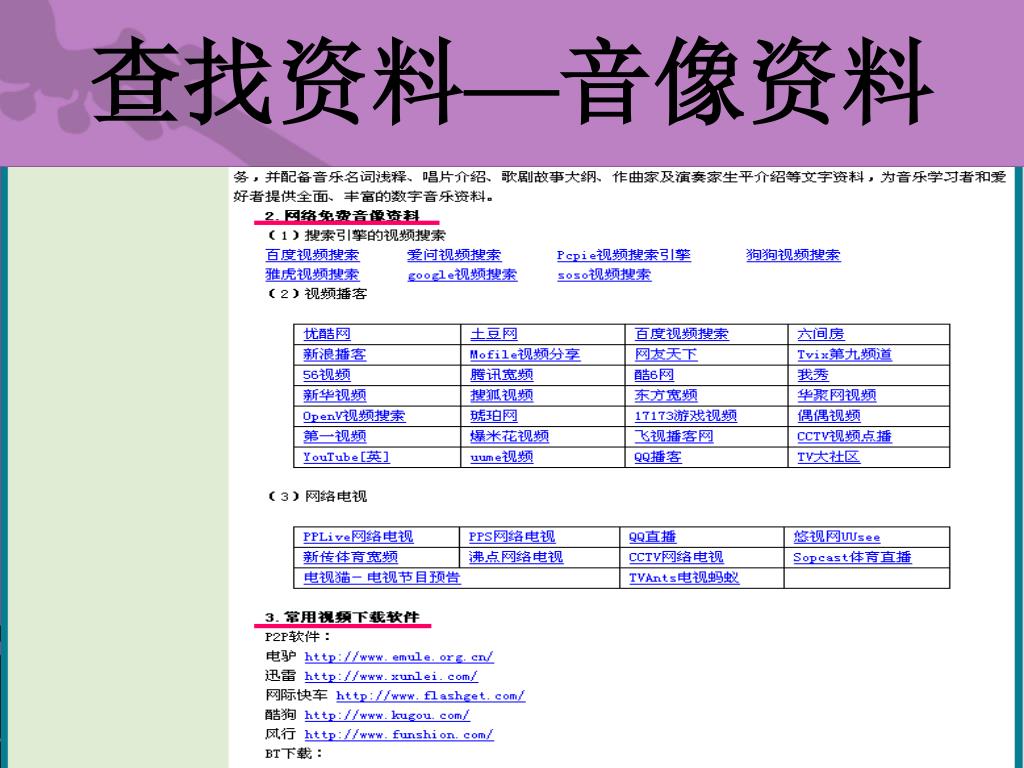The image size is (1024, 768).
Task: Click 百度视频搜索 in the podcast table
Action: pos(681,334)
